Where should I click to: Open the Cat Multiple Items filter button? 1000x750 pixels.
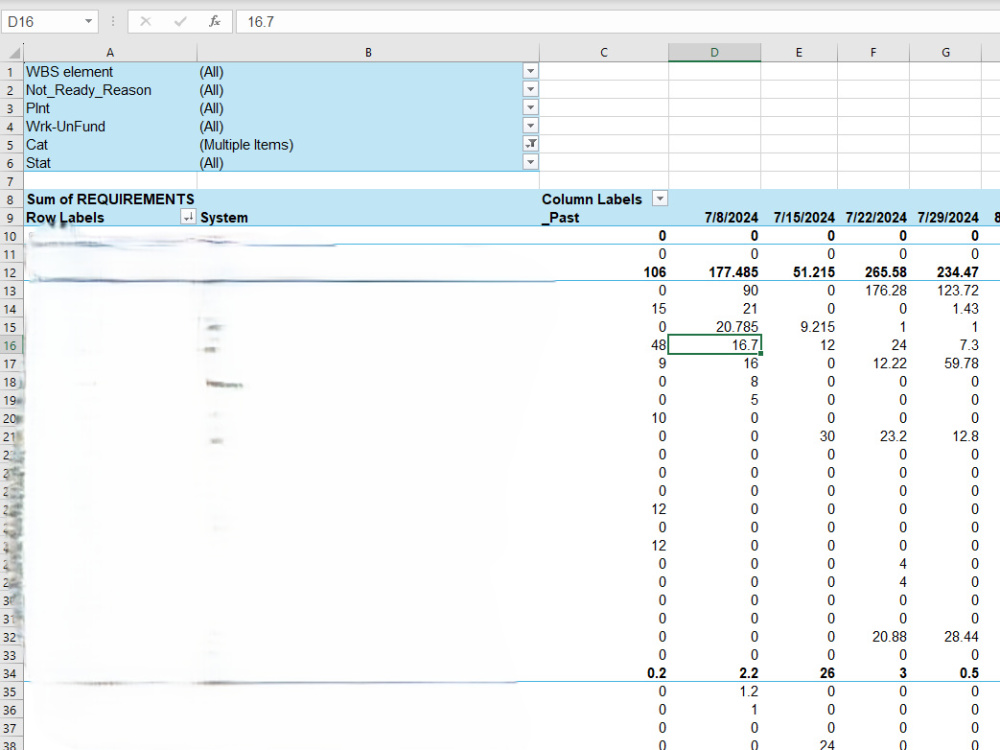531,144
